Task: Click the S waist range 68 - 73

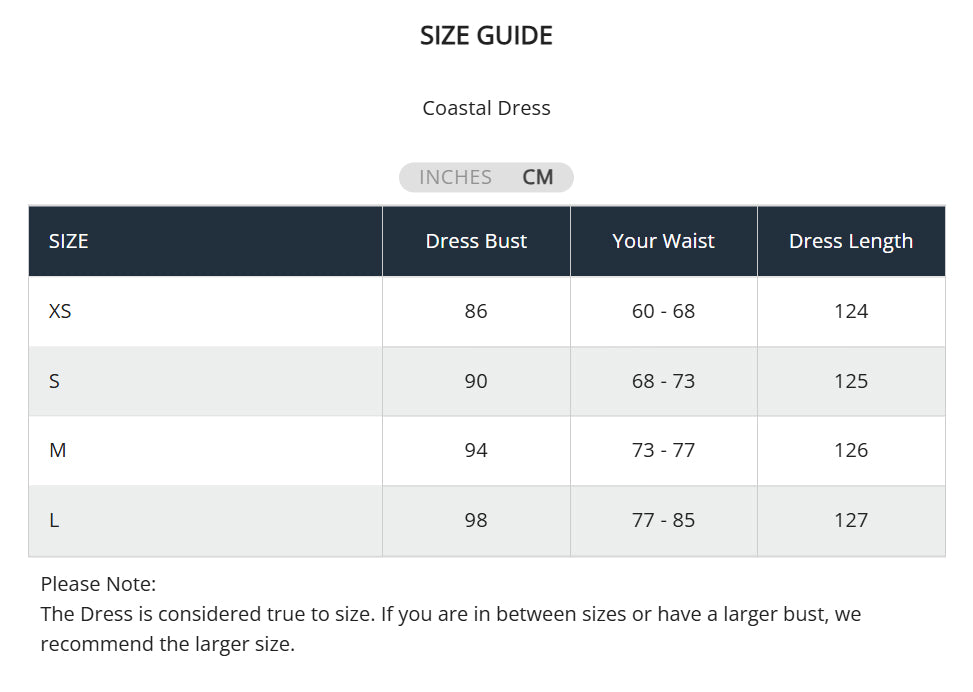Action: tap(663, 381)
